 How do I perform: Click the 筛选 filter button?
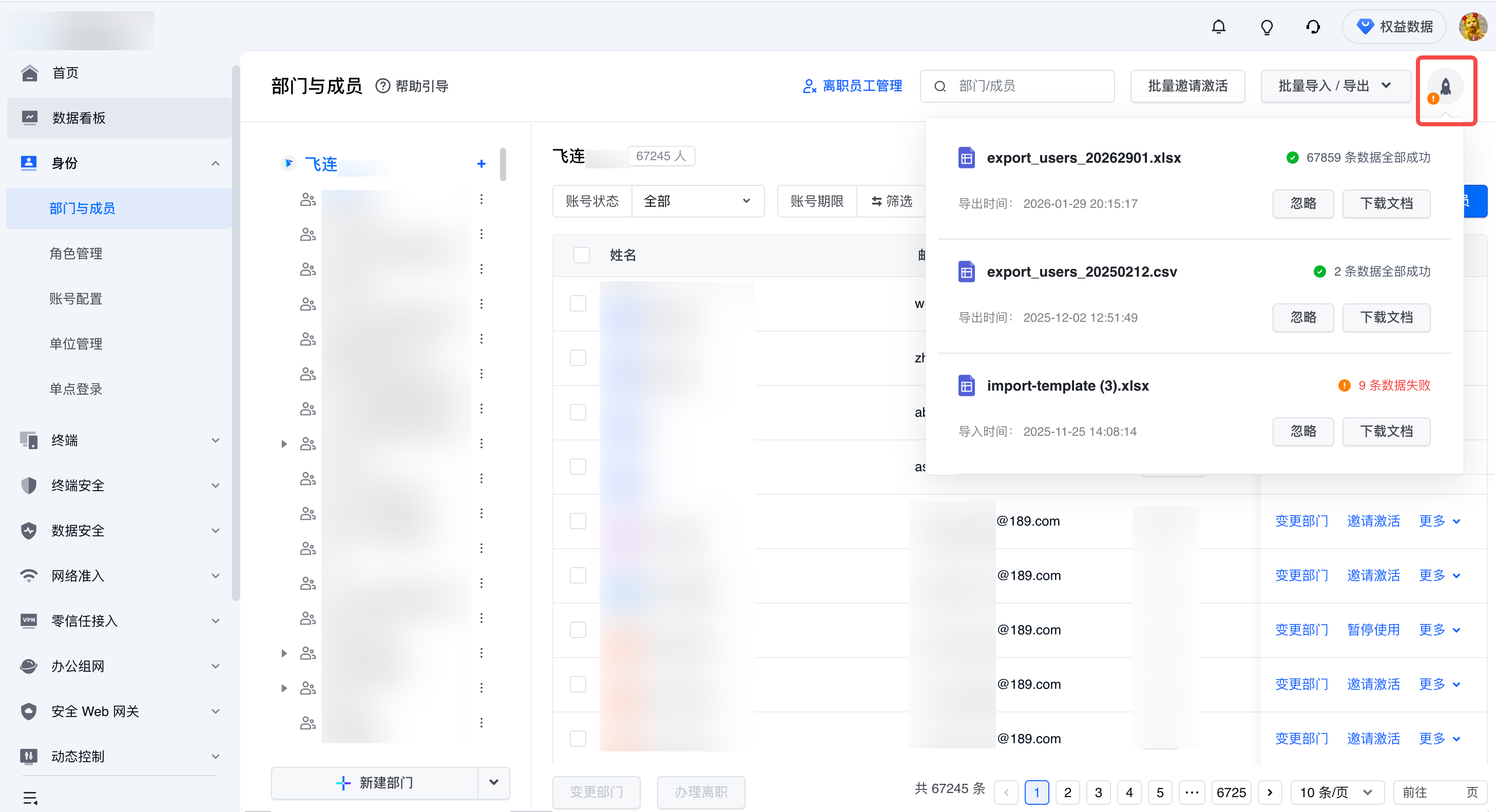891,201
